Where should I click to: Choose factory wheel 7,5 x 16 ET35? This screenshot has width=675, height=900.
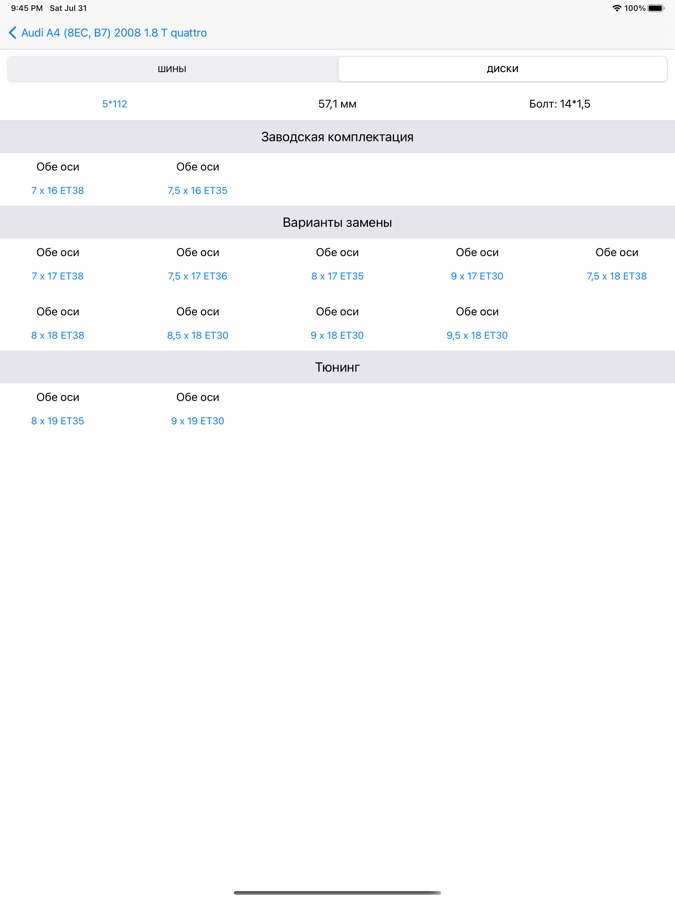(x=197, y=190)
